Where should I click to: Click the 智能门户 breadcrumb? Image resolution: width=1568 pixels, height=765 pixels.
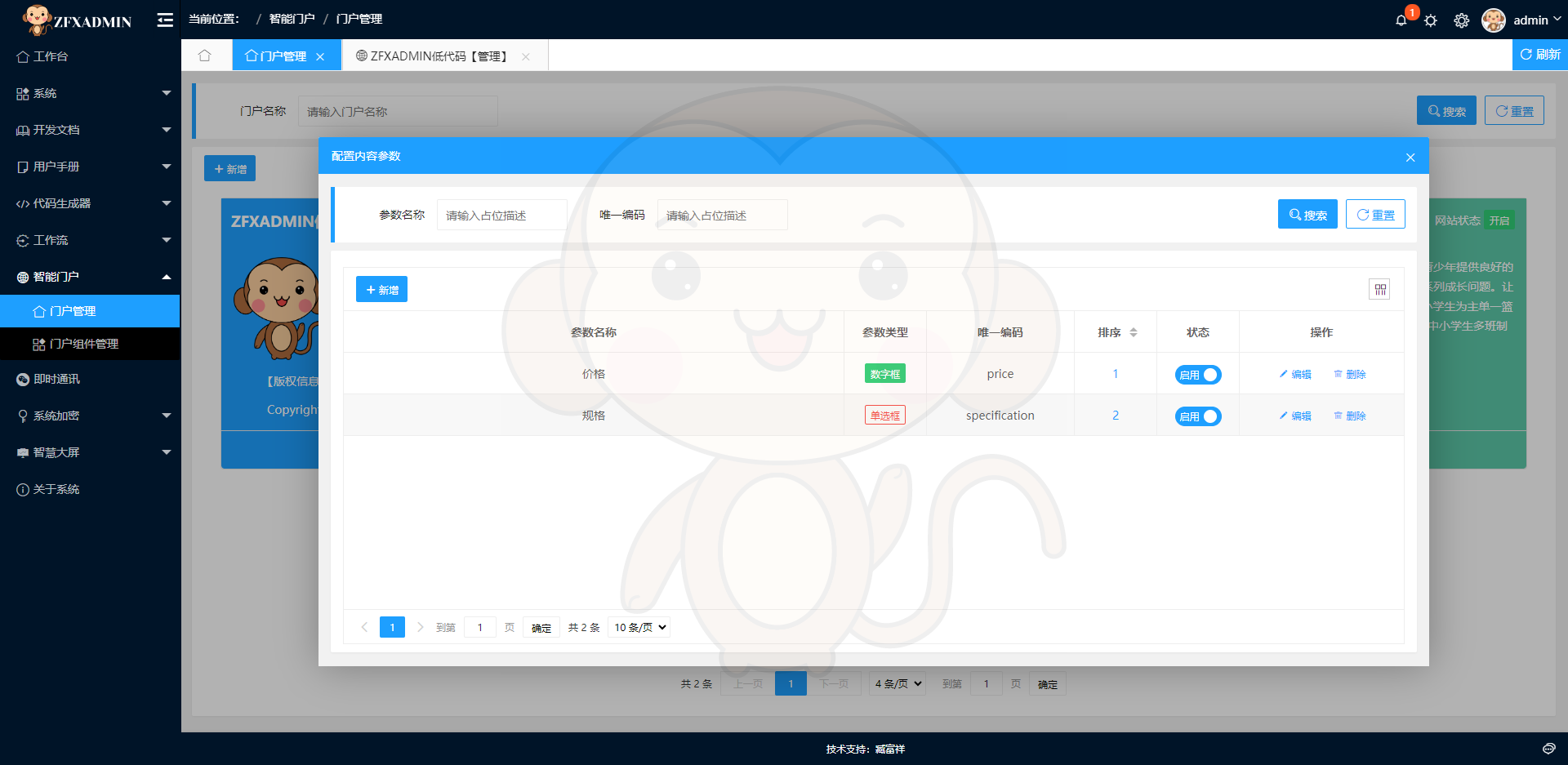tap(292, 19)
